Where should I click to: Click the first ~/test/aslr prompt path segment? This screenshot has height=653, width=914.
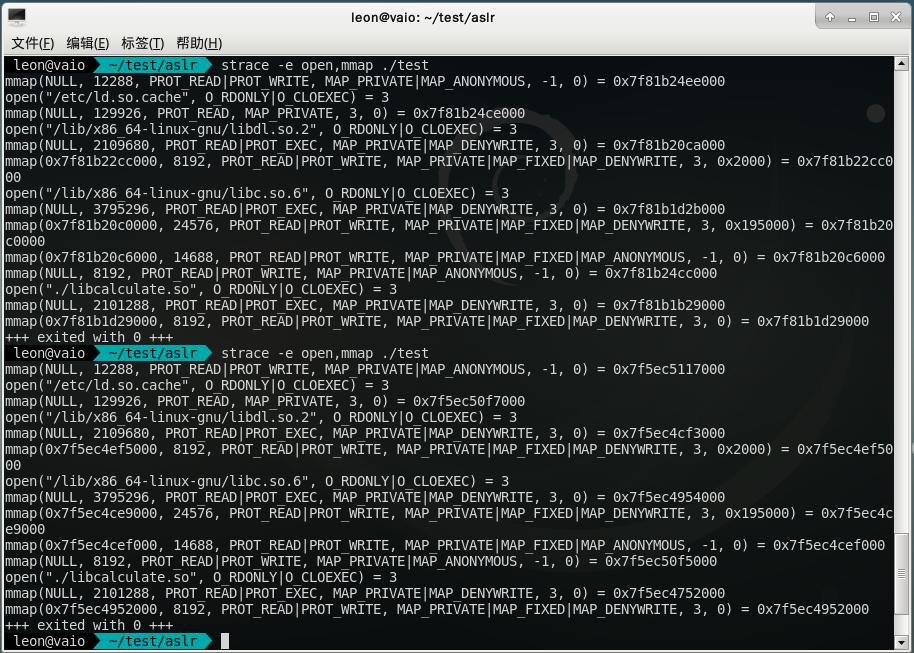[x=153, y=65]
